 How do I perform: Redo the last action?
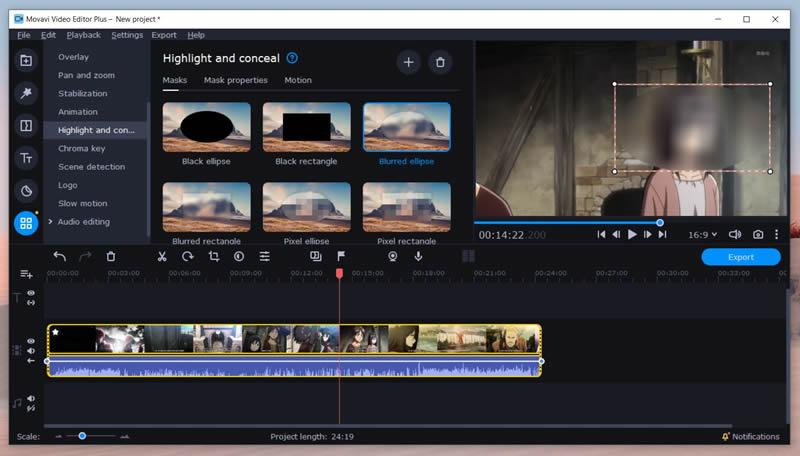tap(85, 257)
